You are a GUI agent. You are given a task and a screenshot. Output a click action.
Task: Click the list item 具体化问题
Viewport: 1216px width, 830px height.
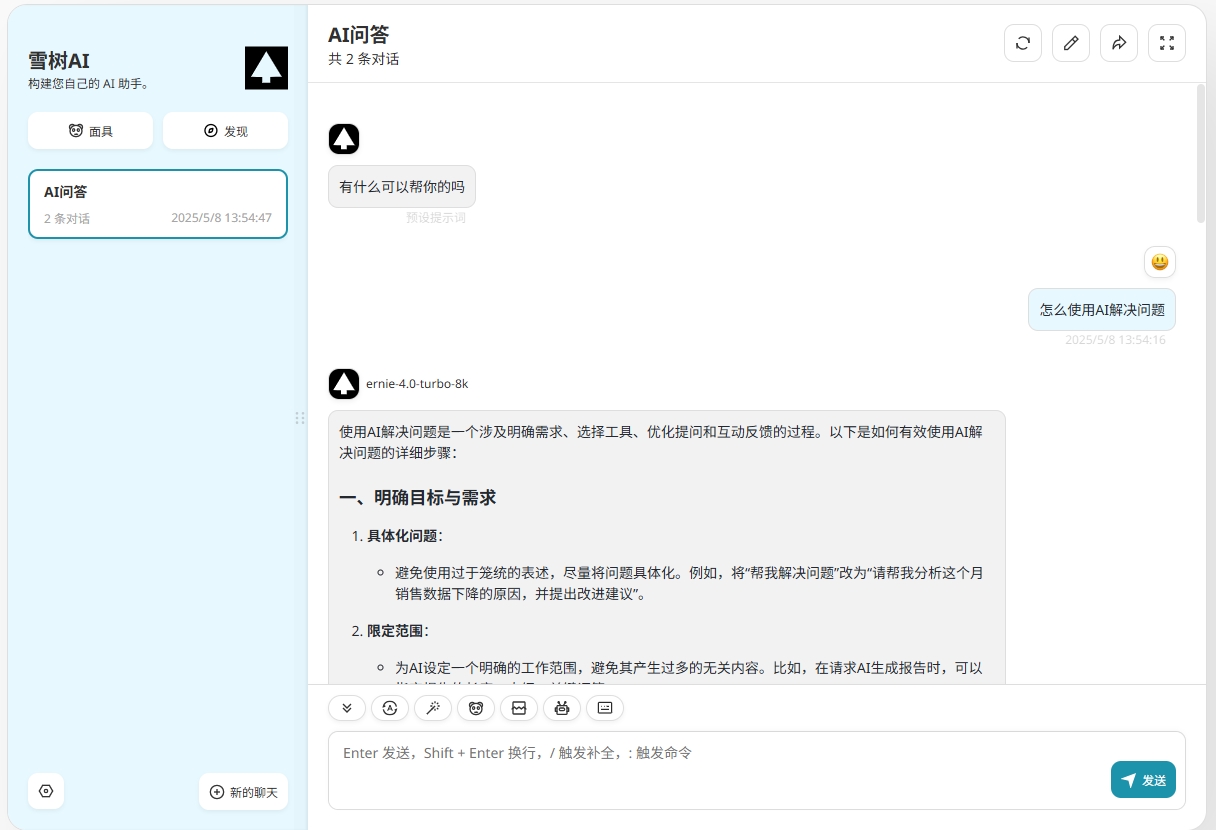405,536
